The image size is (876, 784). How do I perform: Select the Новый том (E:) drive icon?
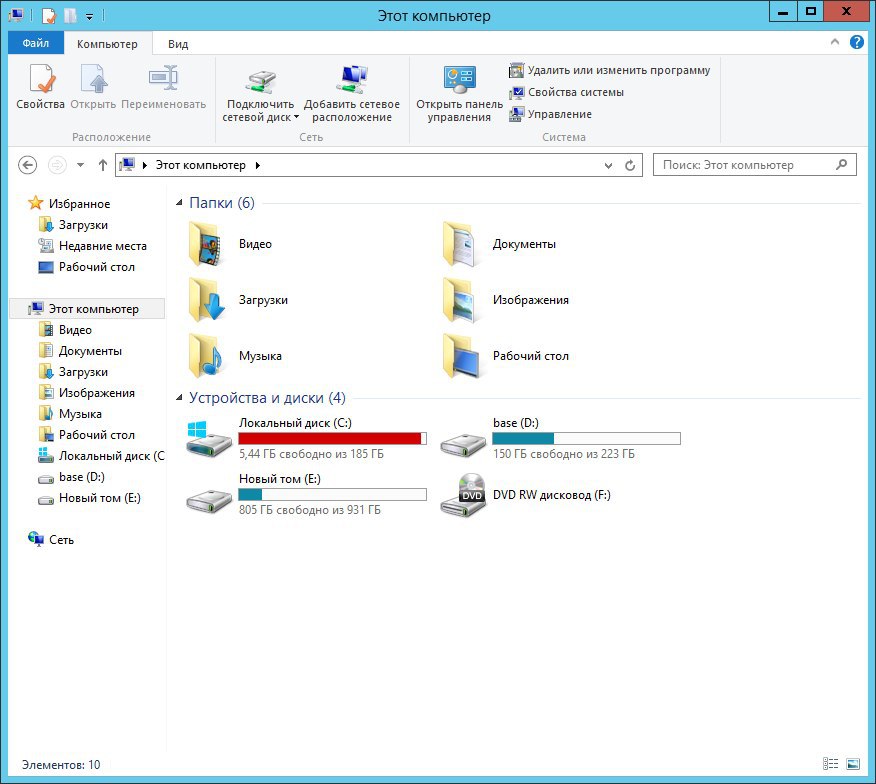click(x=208, y=500)
